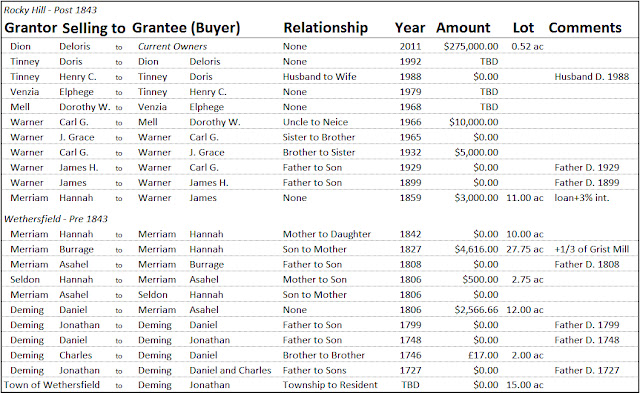The image size is (640, 393).
Task: Click the 'Daniel and Charles' grantee cell
Action: click(230, 371)
